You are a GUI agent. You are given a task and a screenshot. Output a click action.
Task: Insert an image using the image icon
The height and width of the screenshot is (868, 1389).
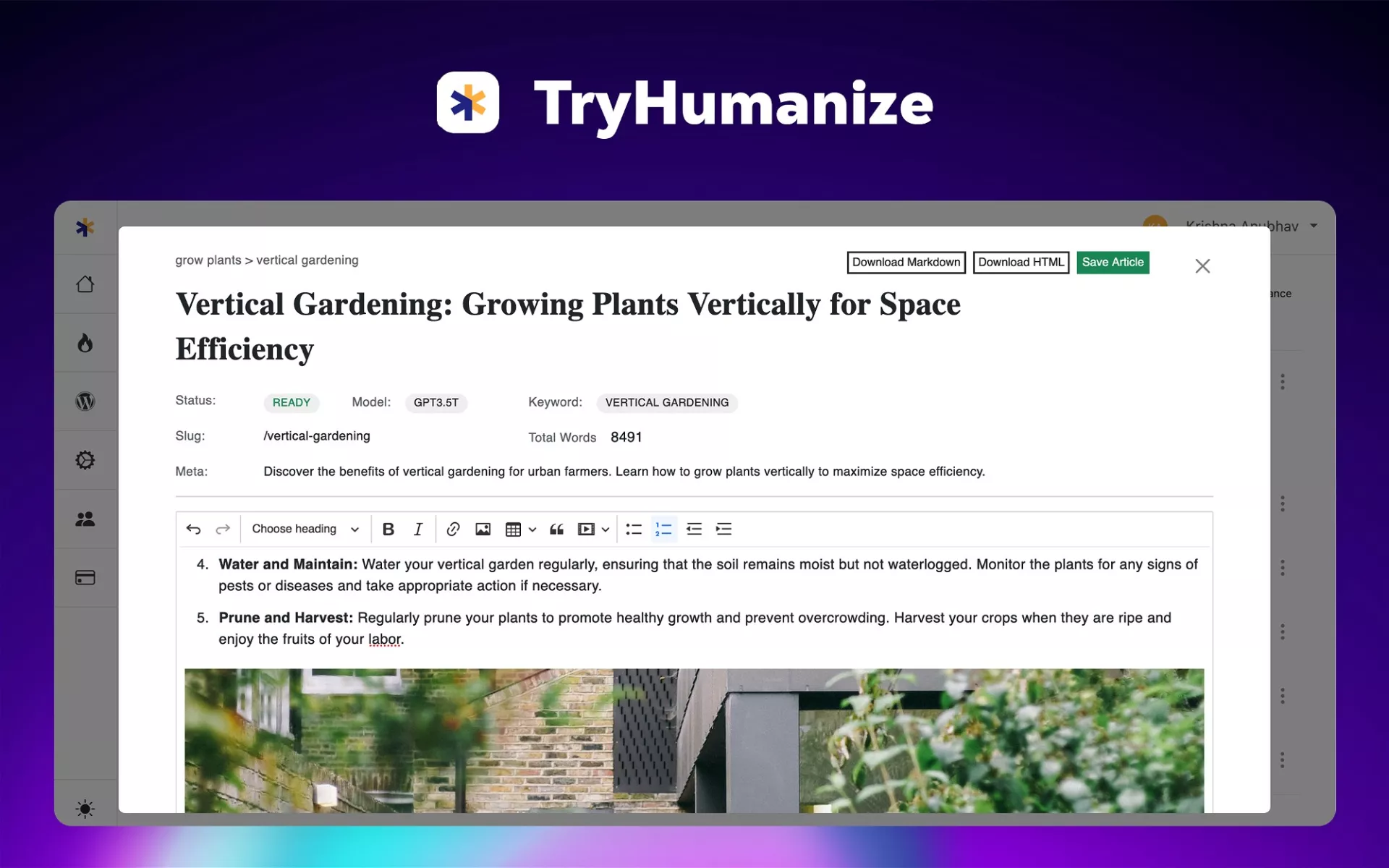[x=483, y=529]
